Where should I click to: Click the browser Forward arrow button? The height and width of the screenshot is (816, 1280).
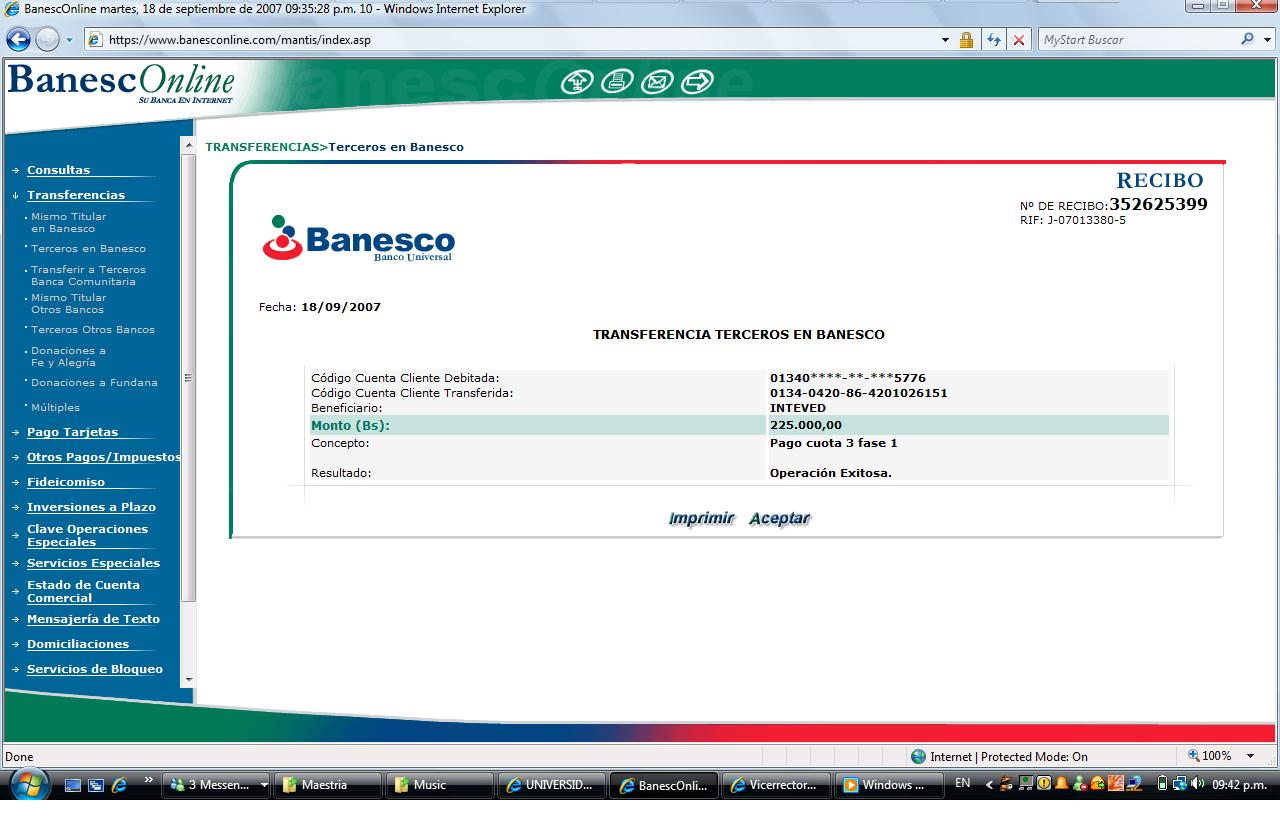click(47, 39)
